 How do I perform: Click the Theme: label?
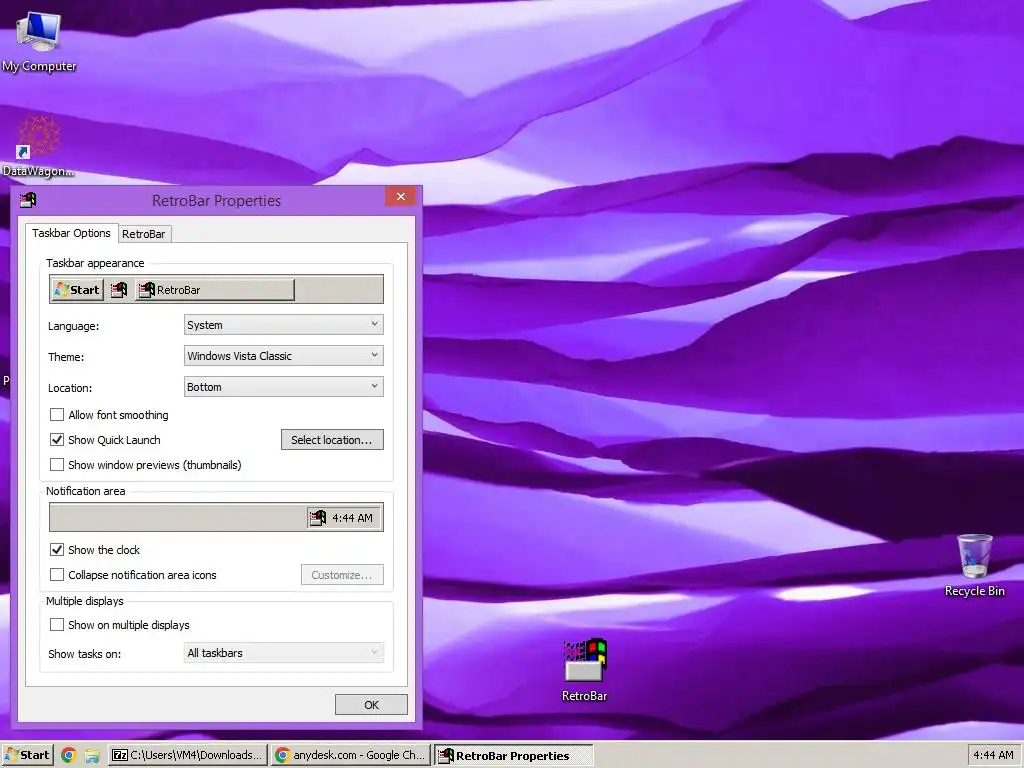point(66,357)
